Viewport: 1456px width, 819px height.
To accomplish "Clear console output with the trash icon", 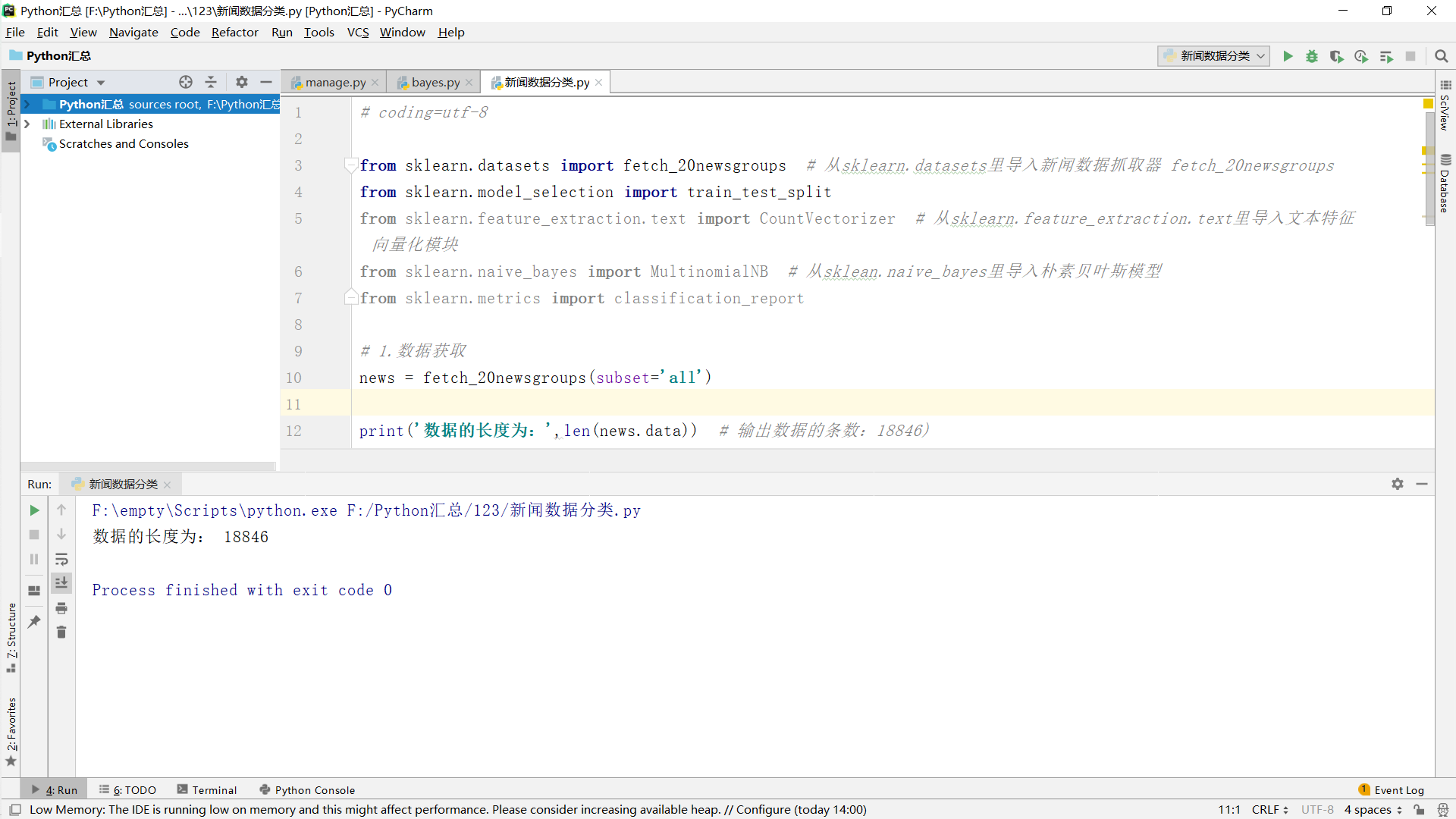I will tap(62, 632).
